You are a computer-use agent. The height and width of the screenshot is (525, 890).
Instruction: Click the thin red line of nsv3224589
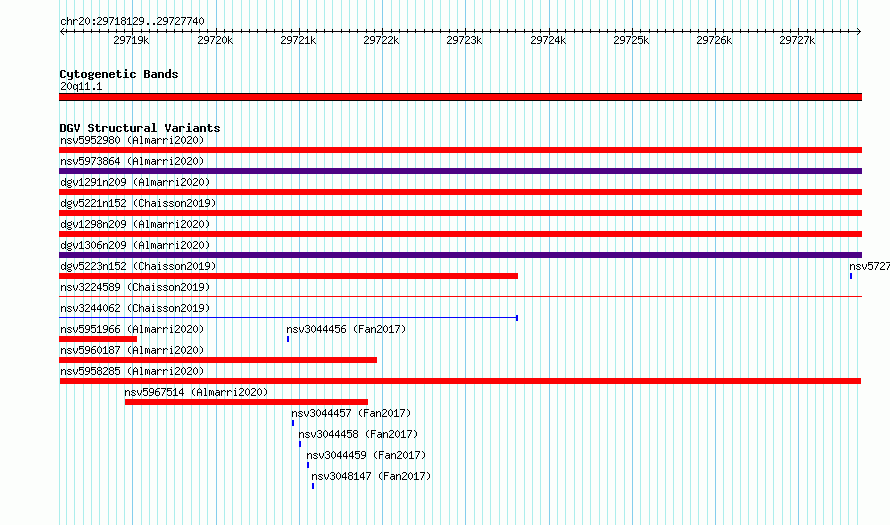tap(460, 296)
